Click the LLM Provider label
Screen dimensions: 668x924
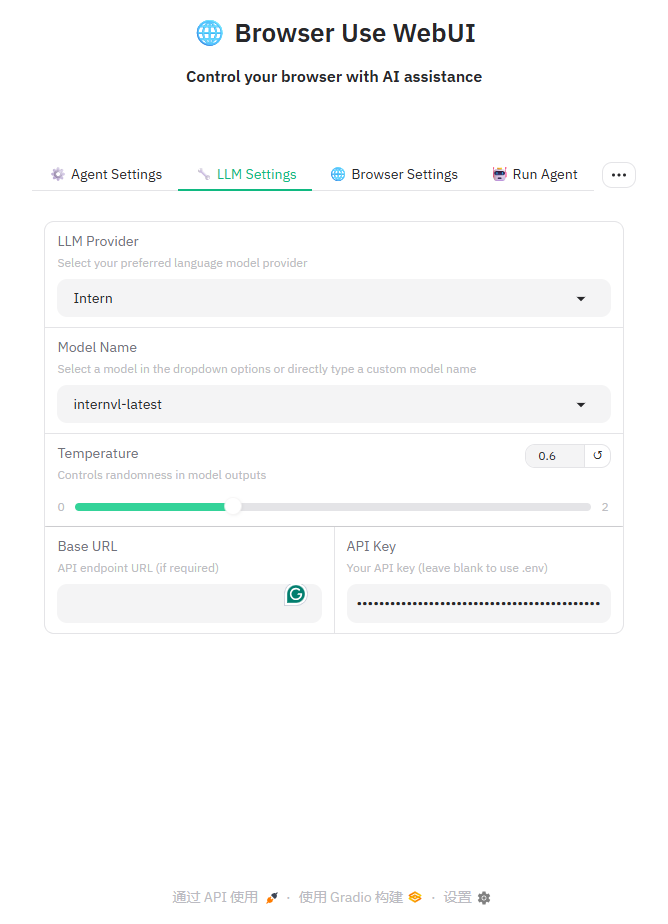98,241
